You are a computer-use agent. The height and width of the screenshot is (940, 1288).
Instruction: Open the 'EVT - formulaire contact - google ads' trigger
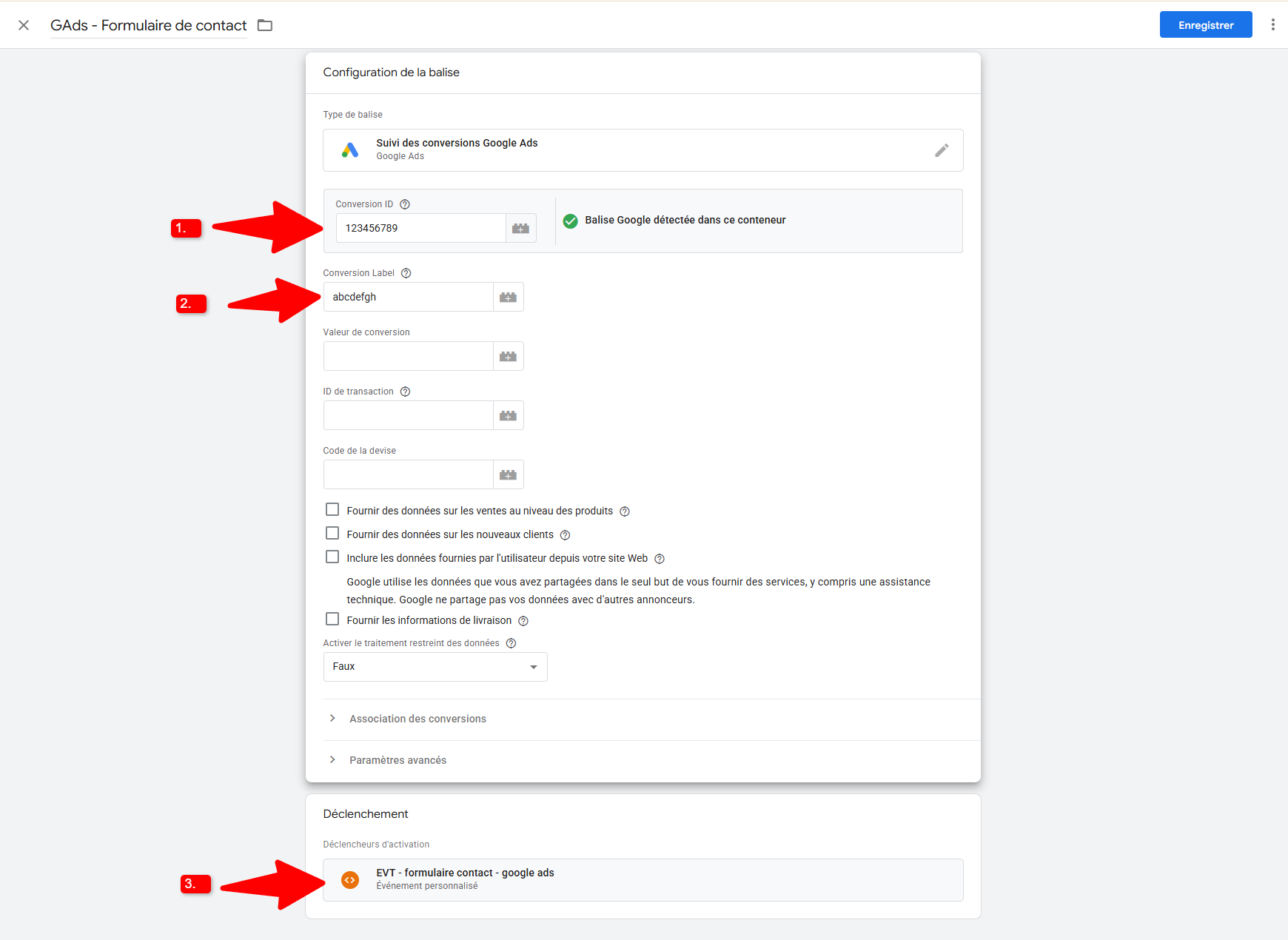[643, 880]
